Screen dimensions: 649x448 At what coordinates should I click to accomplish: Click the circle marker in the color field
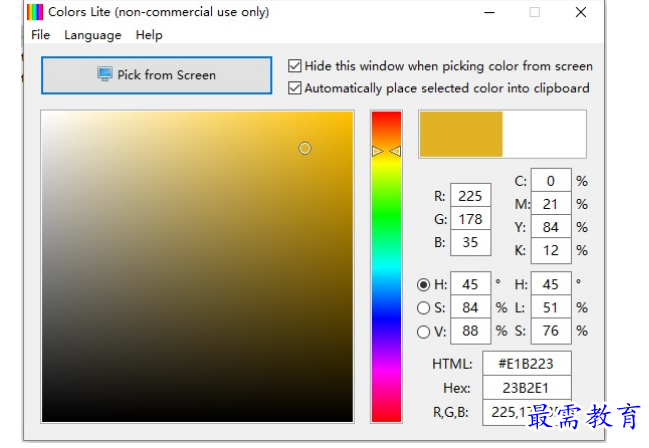point(305,148)
